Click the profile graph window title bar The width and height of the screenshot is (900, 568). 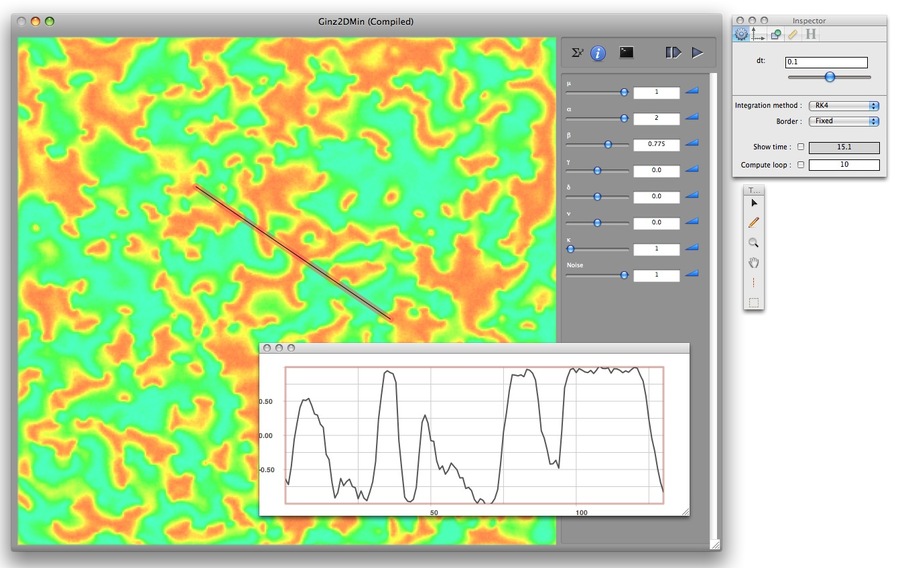pyautogui.click(x=474, y=348)
